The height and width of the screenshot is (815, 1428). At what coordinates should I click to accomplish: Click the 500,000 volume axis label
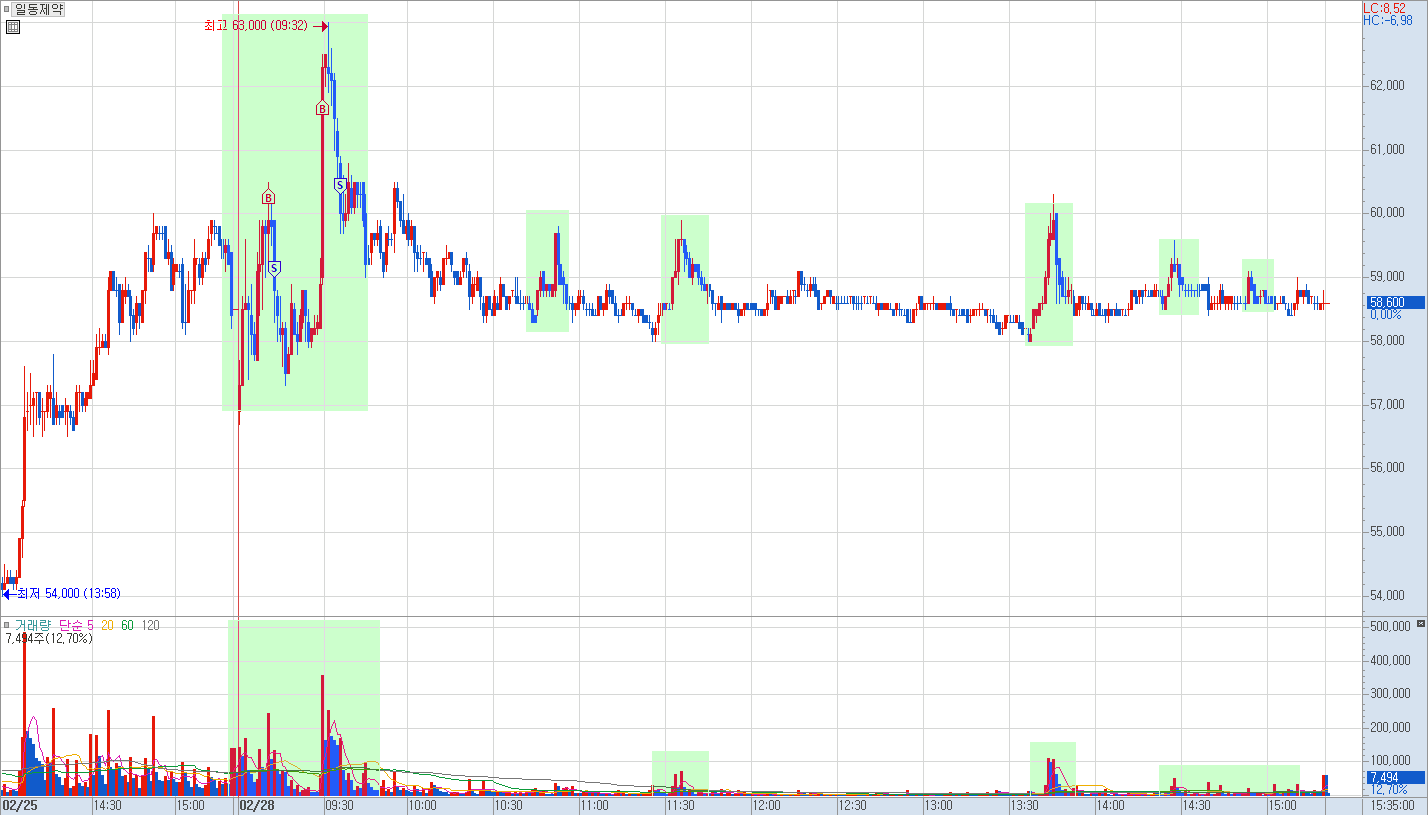point(1391,626)
